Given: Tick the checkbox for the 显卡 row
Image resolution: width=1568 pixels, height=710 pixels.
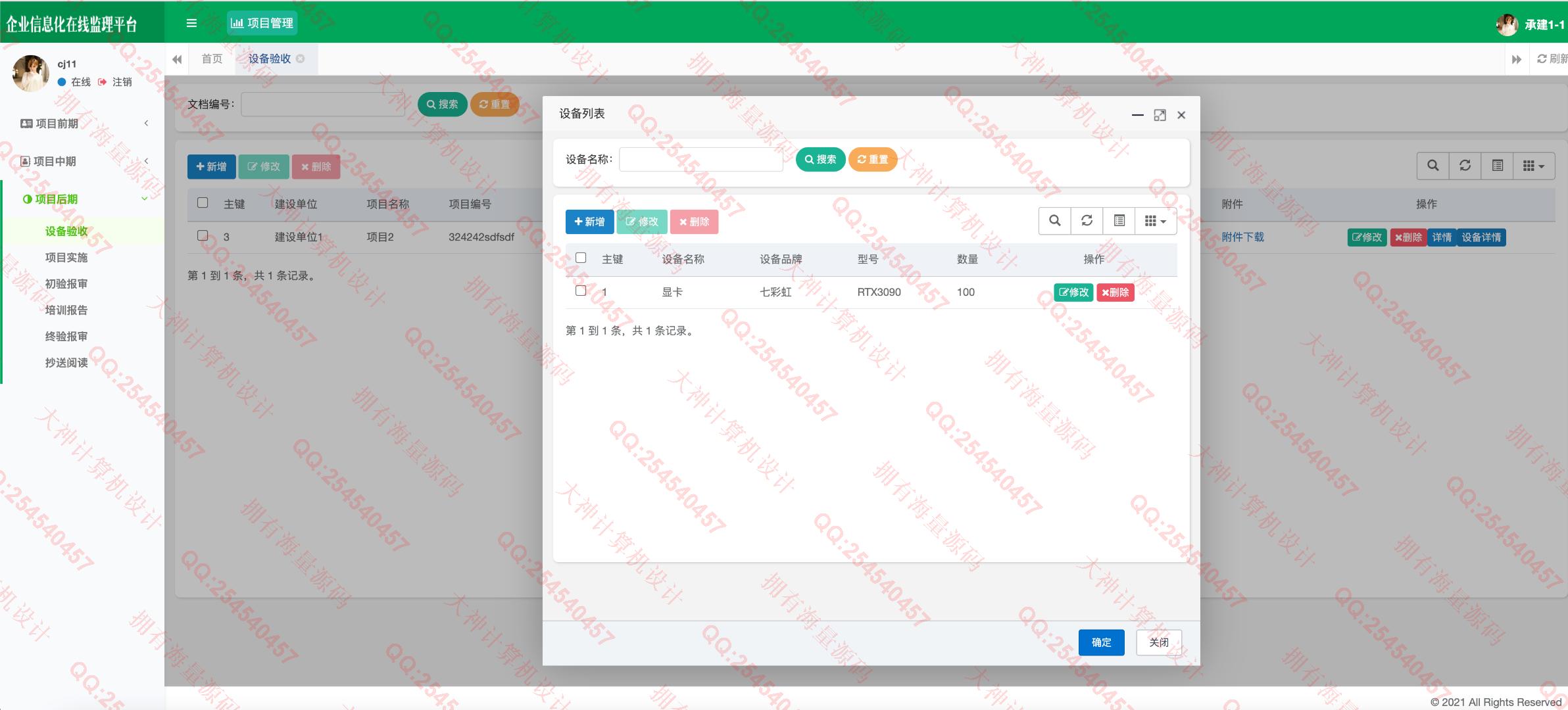Looking at the screenshot, I should (581, 291).
